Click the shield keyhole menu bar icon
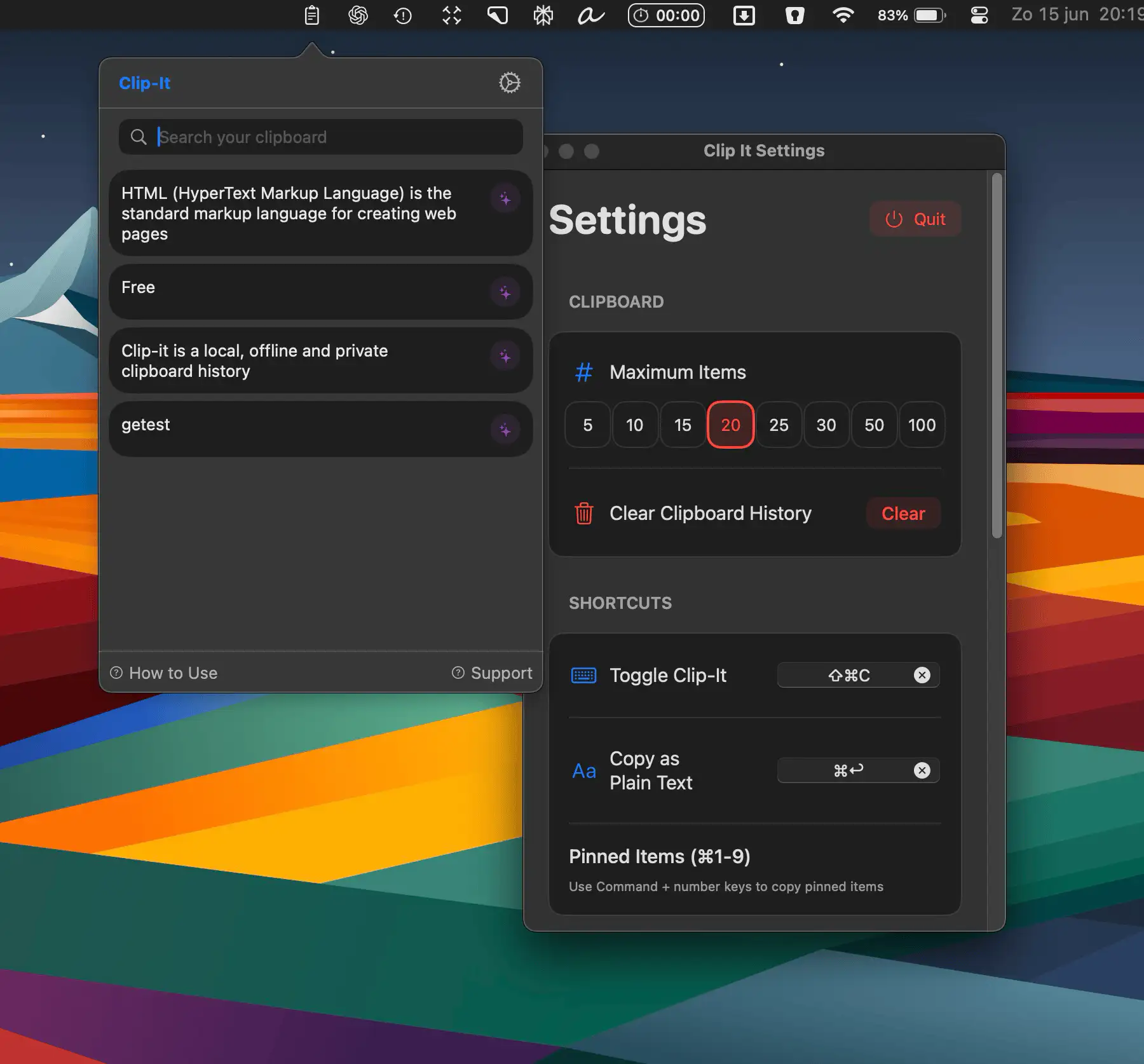This screenshot has height=1064, width=1144. 795,15
